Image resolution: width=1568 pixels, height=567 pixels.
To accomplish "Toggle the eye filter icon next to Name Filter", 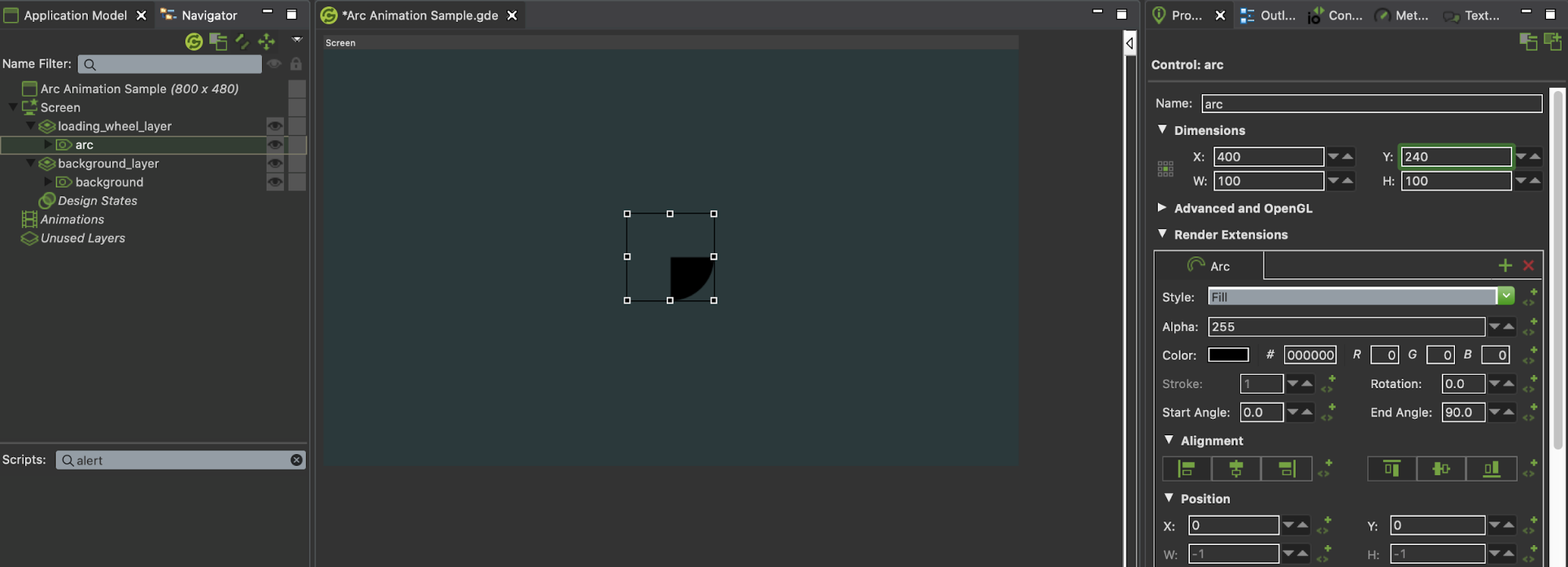I will point(274,64).
